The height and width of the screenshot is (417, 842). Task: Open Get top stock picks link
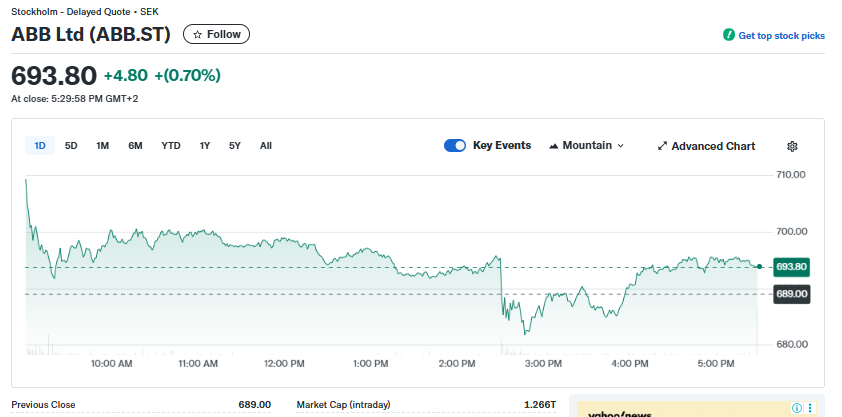(x=781, y=35)
